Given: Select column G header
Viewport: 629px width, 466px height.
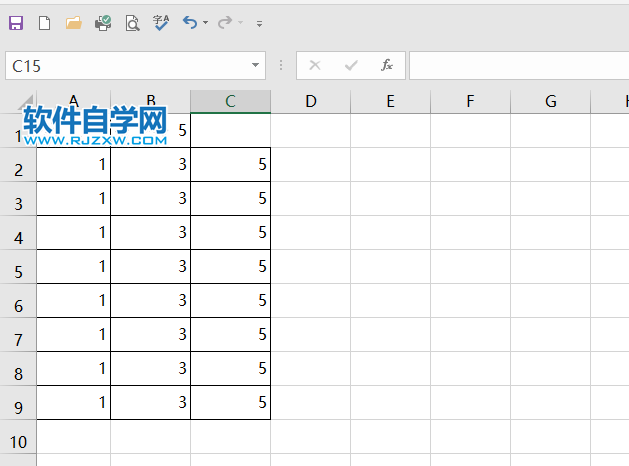Looking at the screenshot, I should [x=550, y=101].
